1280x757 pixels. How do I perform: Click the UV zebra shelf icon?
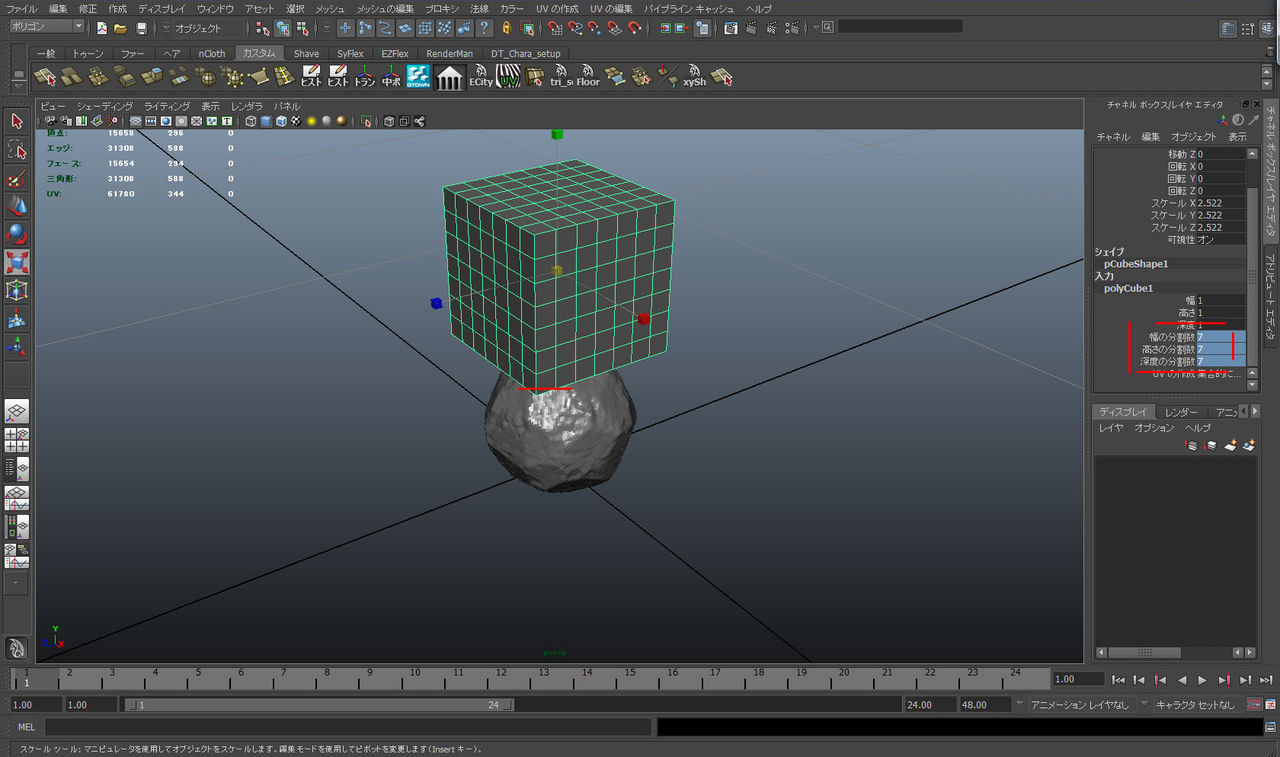coord(509,76)
